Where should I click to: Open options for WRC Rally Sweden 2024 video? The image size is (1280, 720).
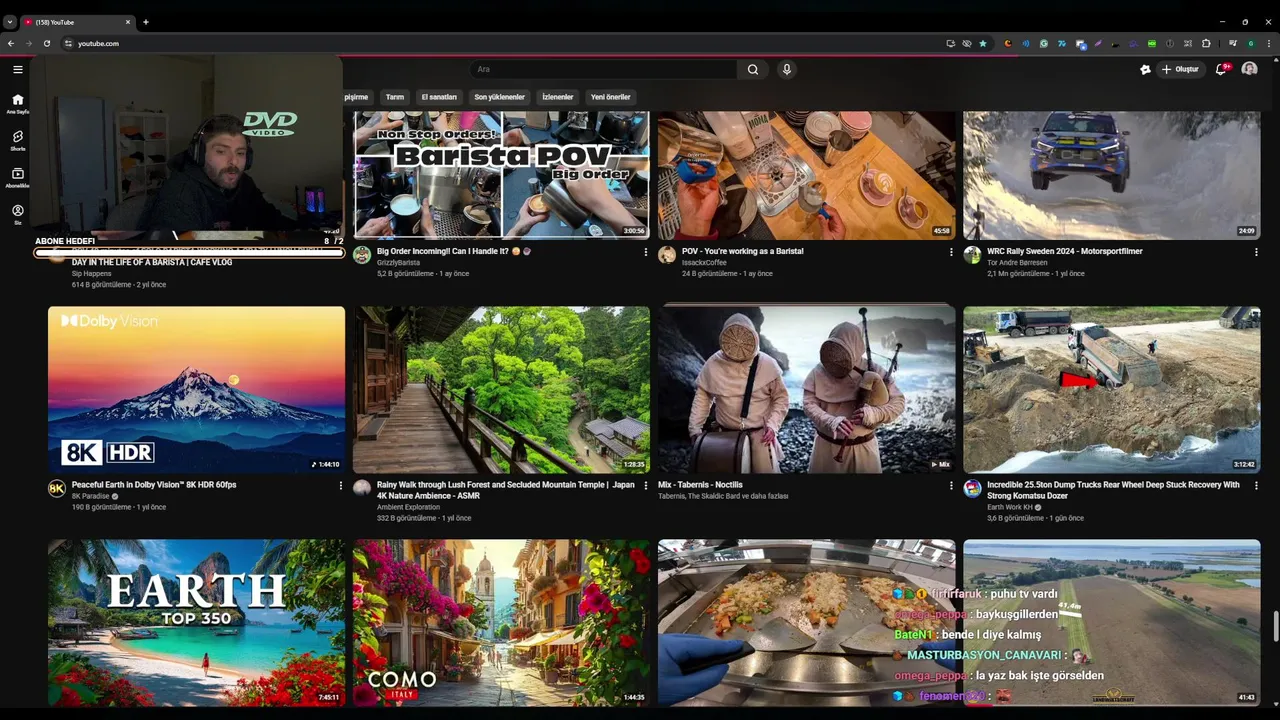tap(1256, 252)
